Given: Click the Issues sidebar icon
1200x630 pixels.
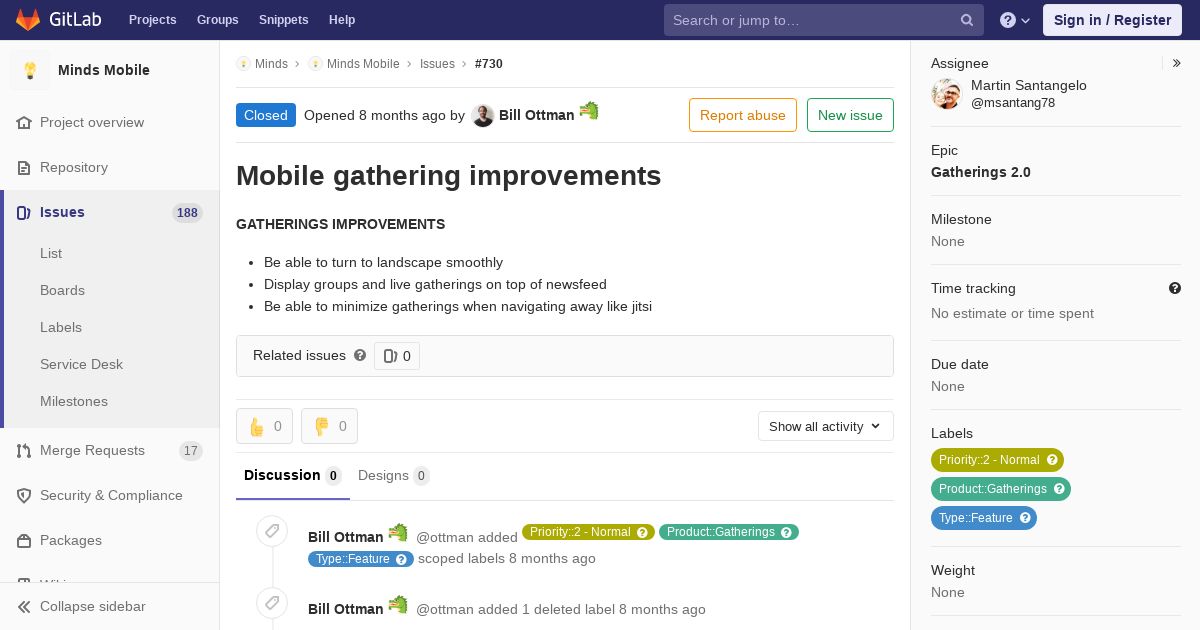Looking at the screenshot, I should pyautogui.click(x=25, y=212).
